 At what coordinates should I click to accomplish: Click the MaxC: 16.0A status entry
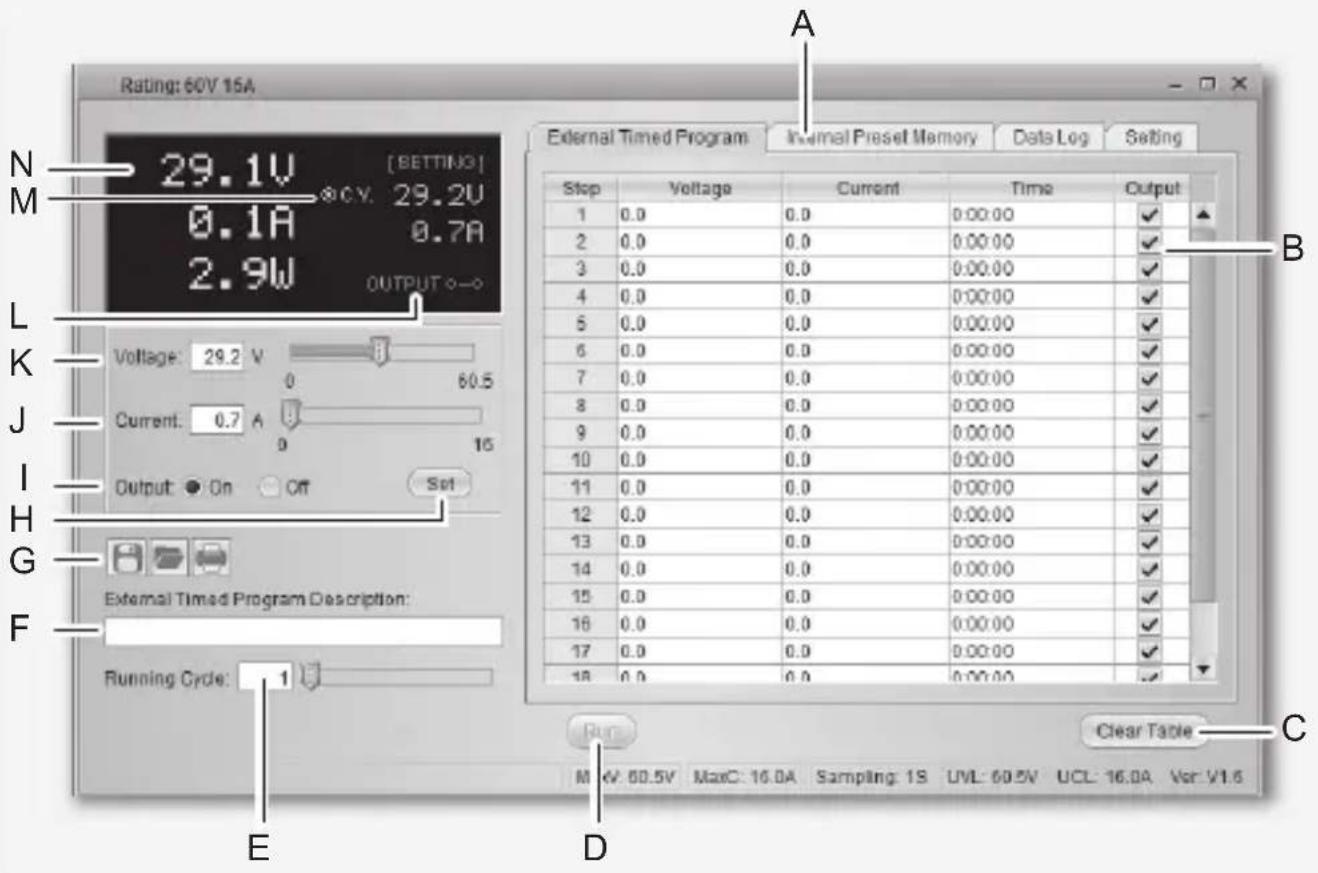pos(746,777)
